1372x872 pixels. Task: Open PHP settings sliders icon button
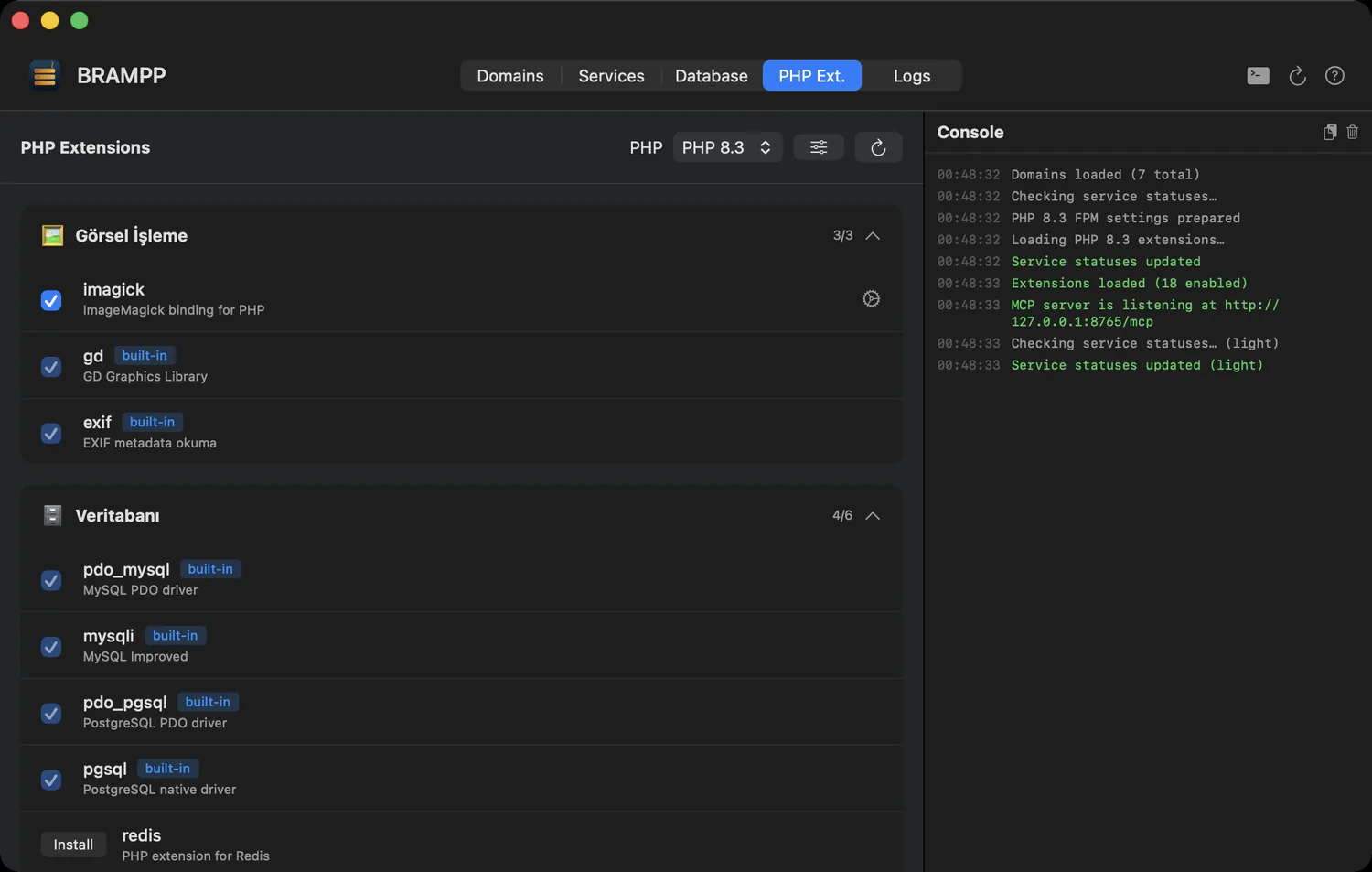pyautogui.click(x=819, y=147)
